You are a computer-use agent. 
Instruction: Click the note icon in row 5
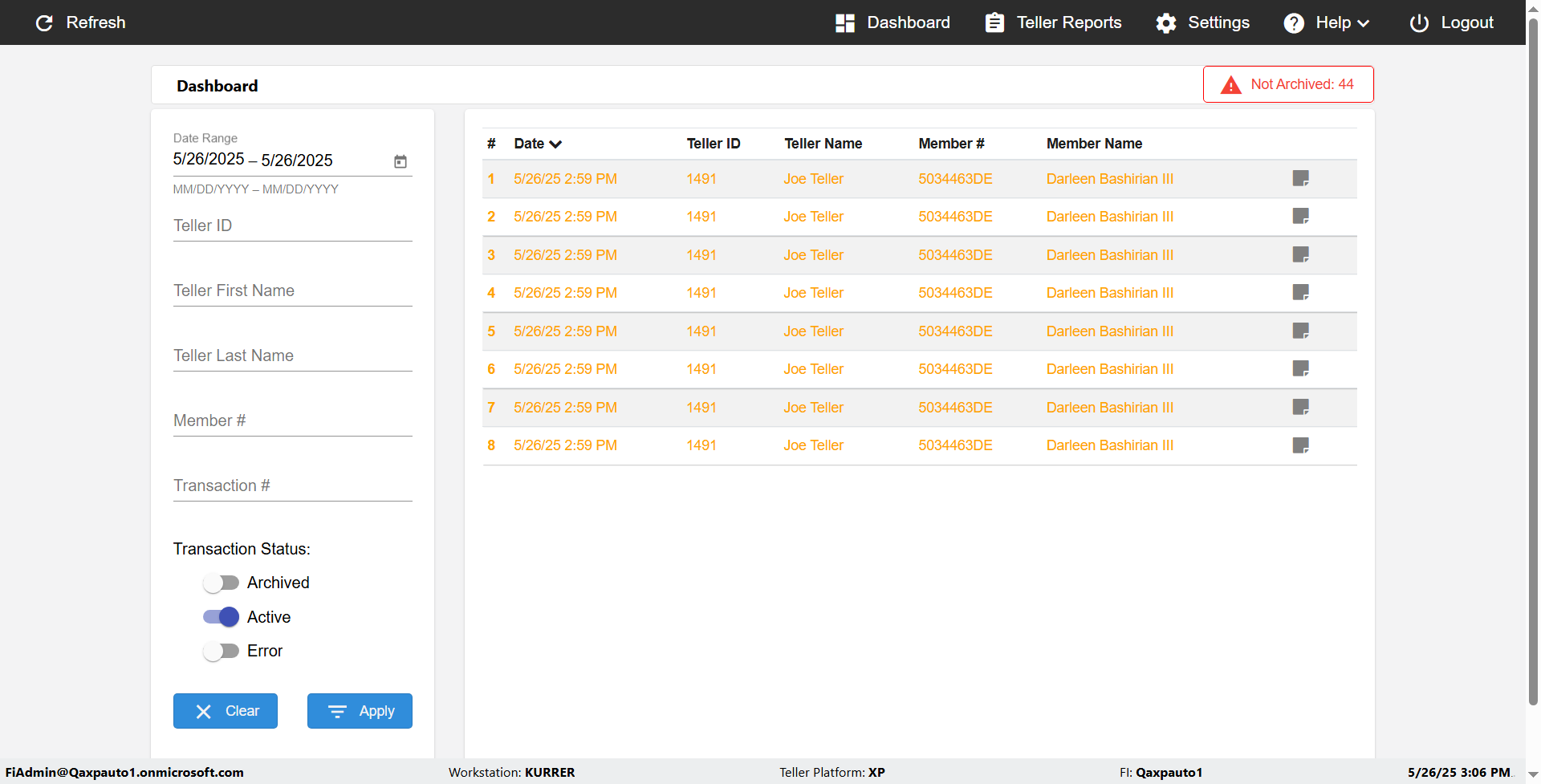pyautogui.click(x=1300, y=331)
